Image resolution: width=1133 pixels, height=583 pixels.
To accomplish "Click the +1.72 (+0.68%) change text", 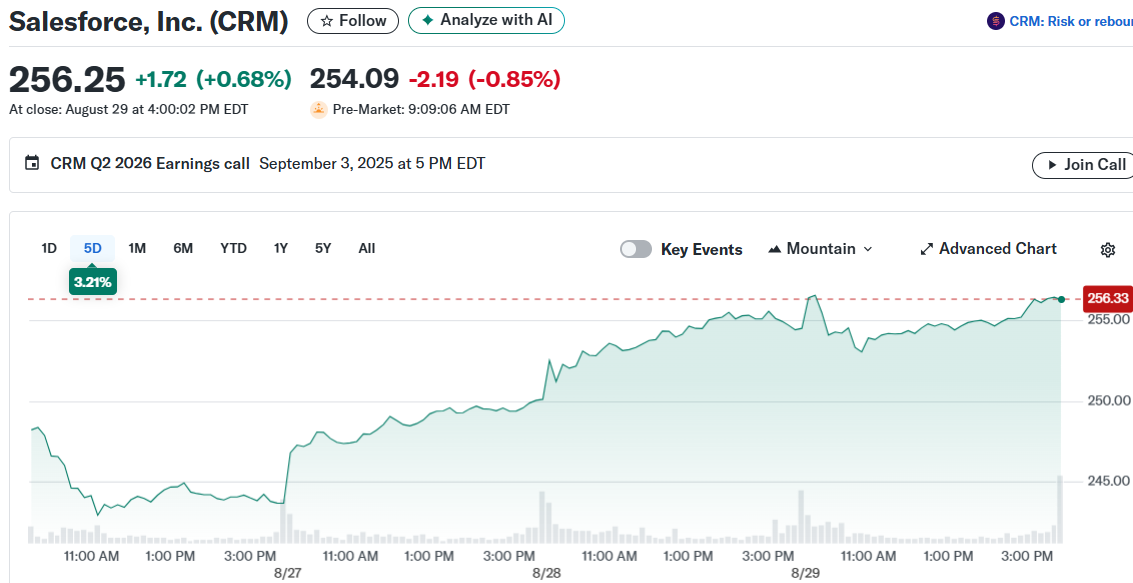I will (213, 79).
